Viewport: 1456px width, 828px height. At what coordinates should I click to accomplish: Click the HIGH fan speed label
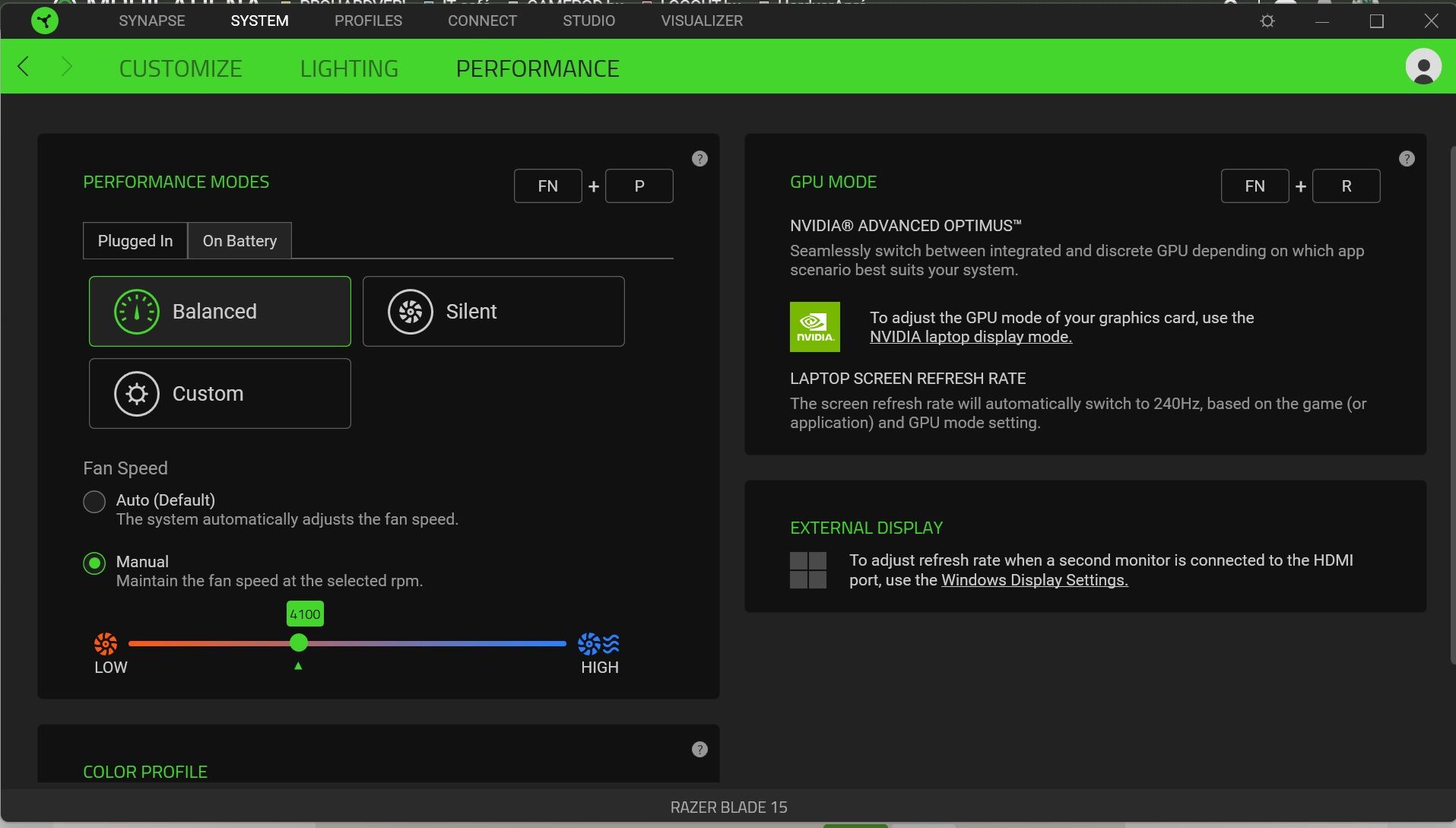click(x=600, y=668)
